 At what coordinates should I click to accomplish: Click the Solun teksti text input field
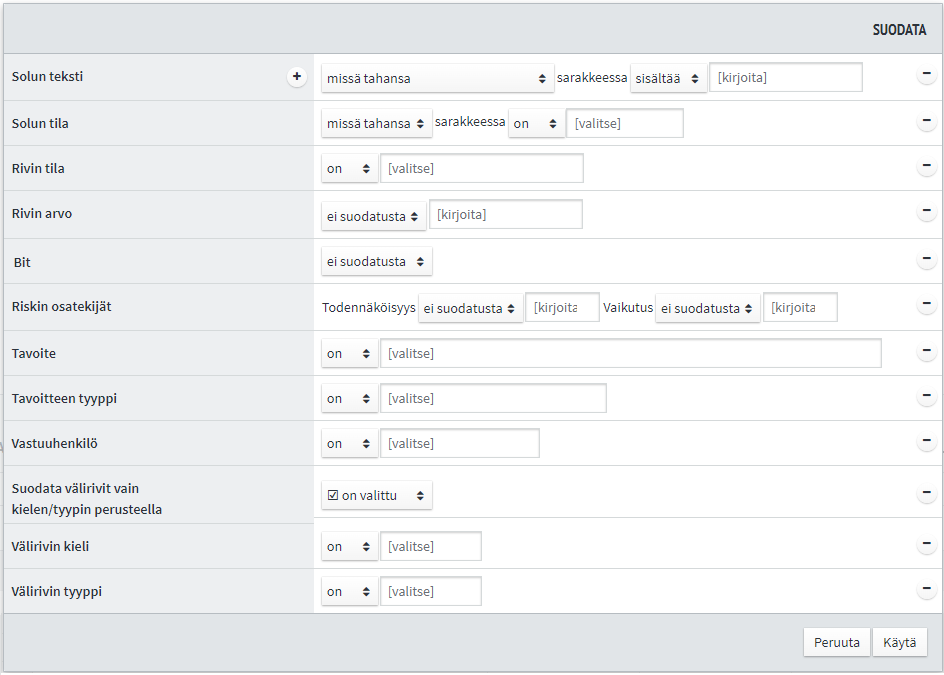(x=785, y=78)
